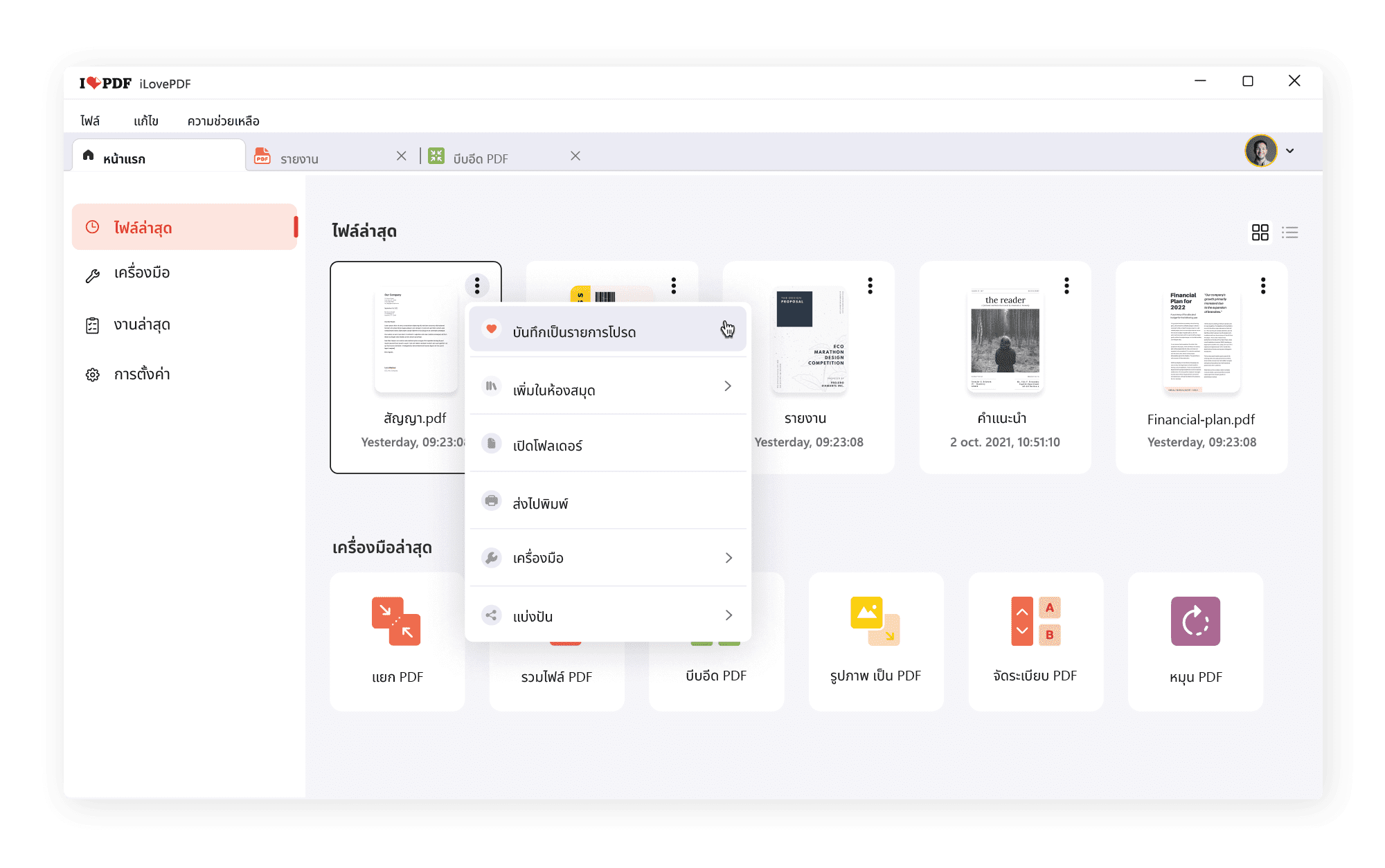Click the home icon on หน้าแรก tab

(88, 155)
